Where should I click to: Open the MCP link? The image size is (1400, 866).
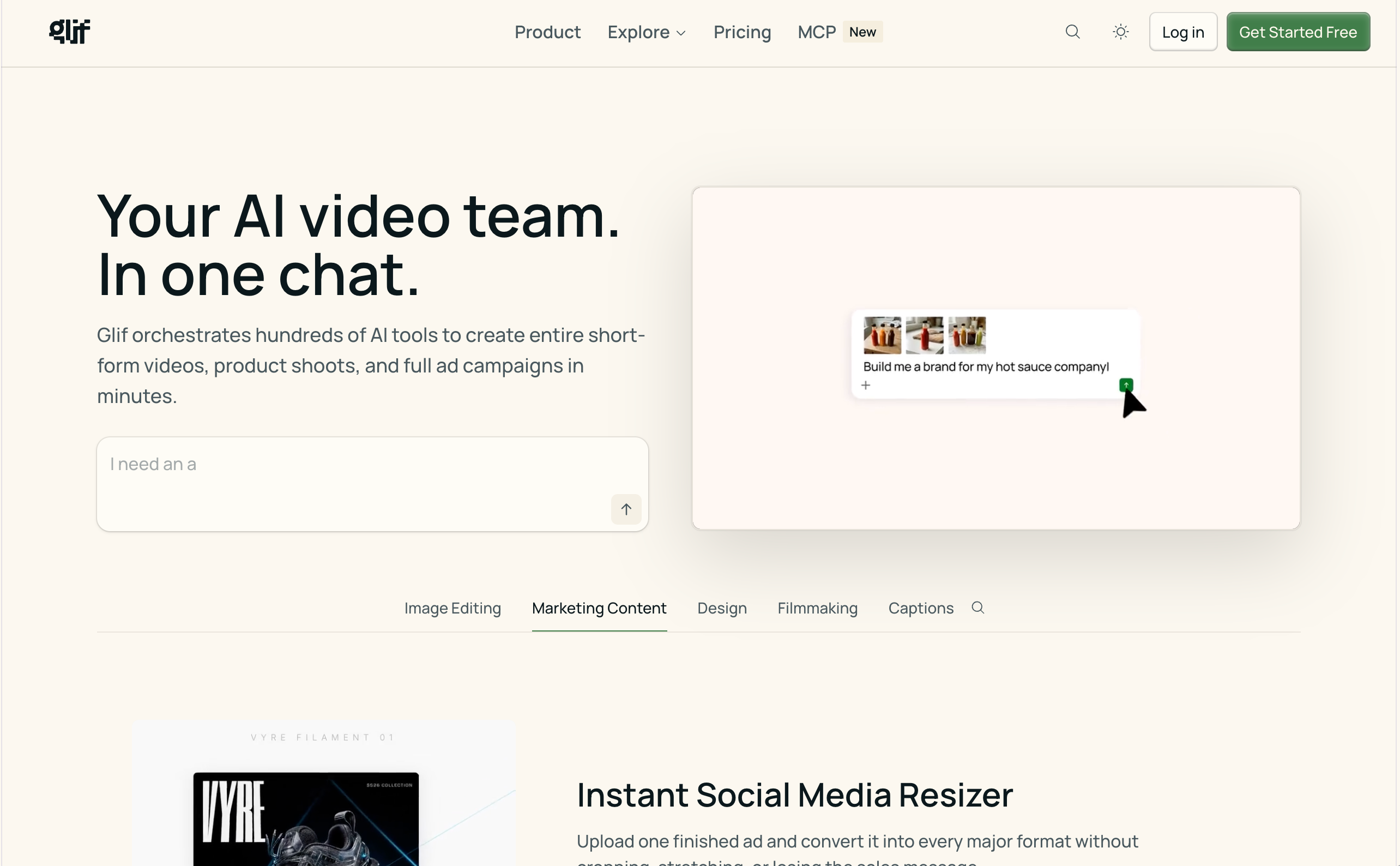click(x=817, y=32)
